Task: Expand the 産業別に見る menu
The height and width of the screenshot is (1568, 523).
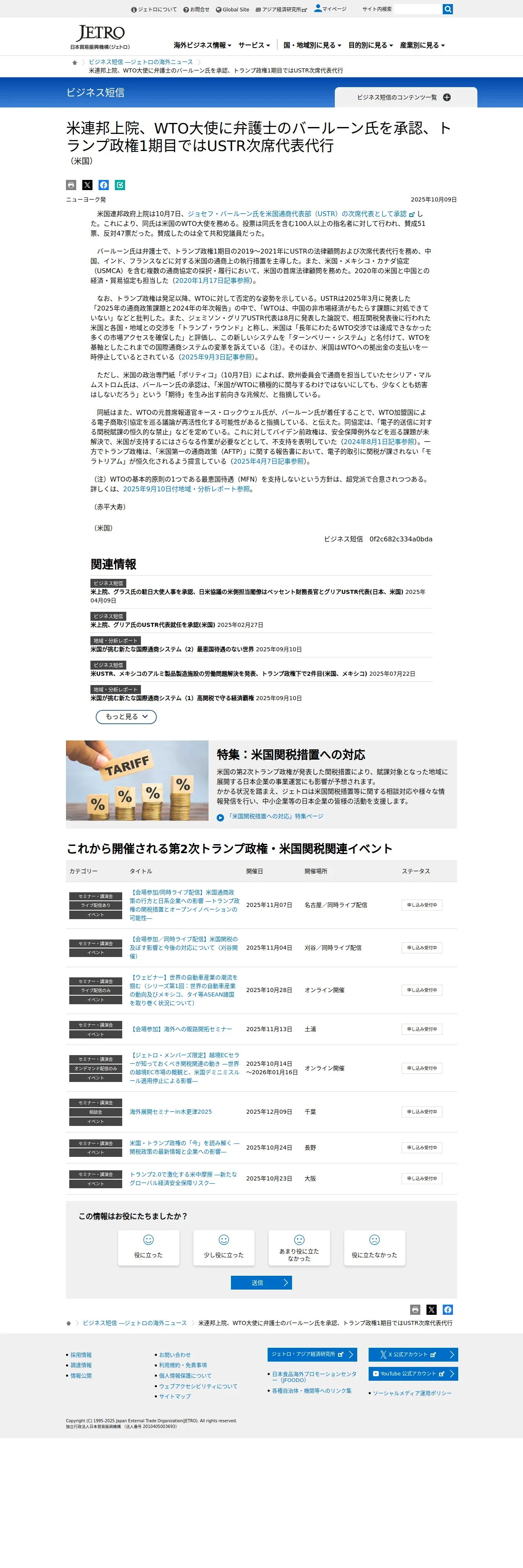Action: pyautogui.click(x=422, y=45)
